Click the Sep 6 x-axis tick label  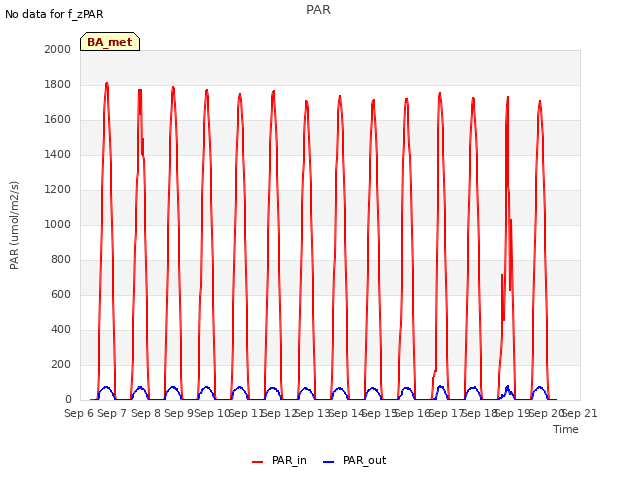pyautogui.click(x=79, y=413)
